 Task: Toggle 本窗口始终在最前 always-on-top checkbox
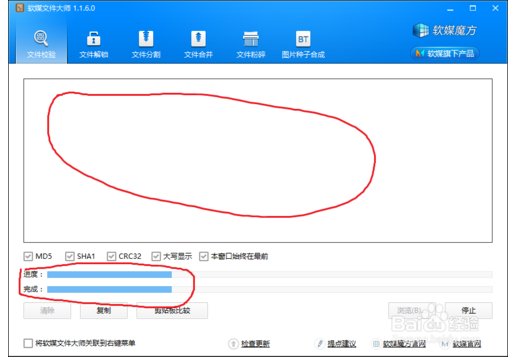coord(203,256)
